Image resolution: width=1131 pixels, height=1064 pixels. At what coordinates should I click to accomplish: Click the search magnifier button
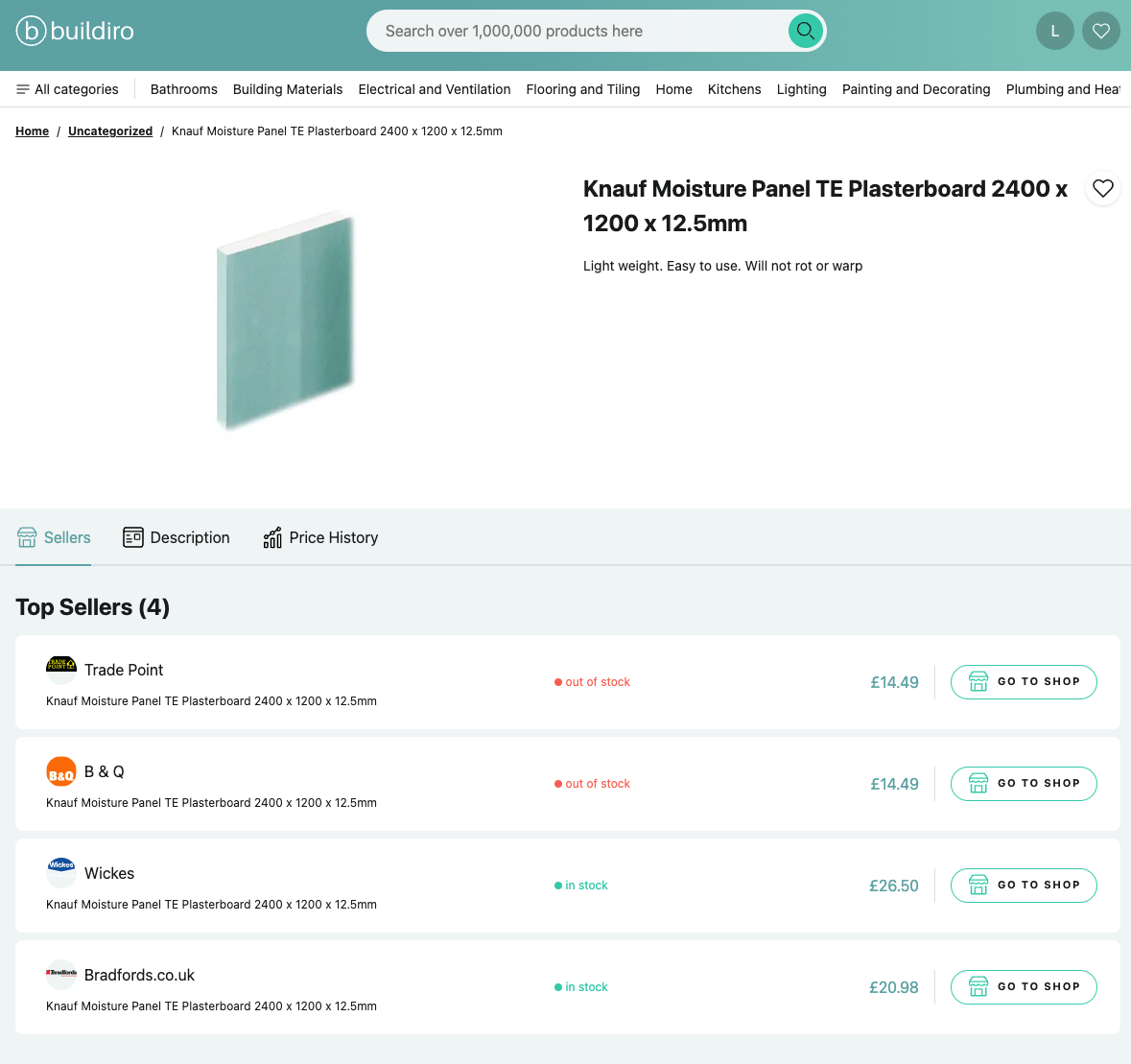click(x=805, y=31)
